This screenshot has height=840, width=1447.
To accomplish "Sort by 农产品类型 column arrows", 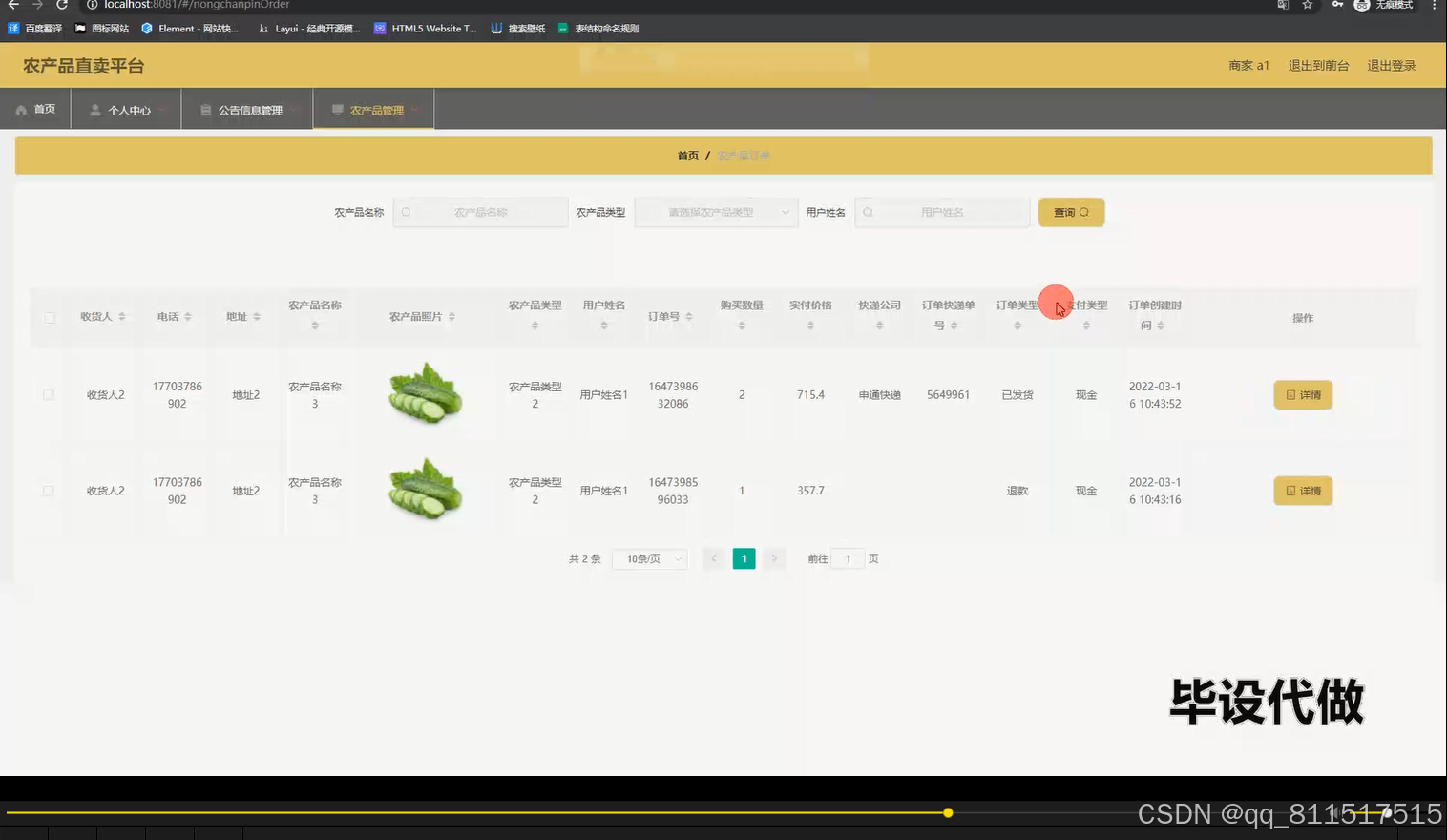I will click(x=535, y=325).
